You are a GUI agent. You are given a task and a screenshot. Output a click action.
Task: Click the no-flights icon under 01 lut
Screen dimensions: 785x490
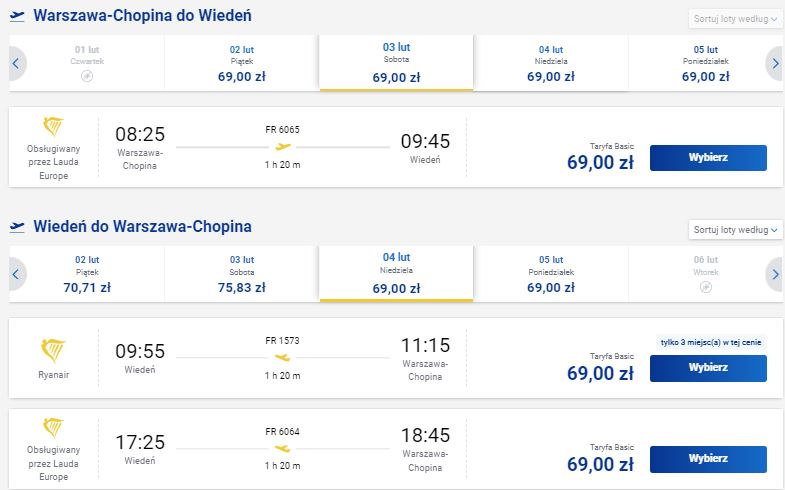pyautogui.click(x=87, y=76)
